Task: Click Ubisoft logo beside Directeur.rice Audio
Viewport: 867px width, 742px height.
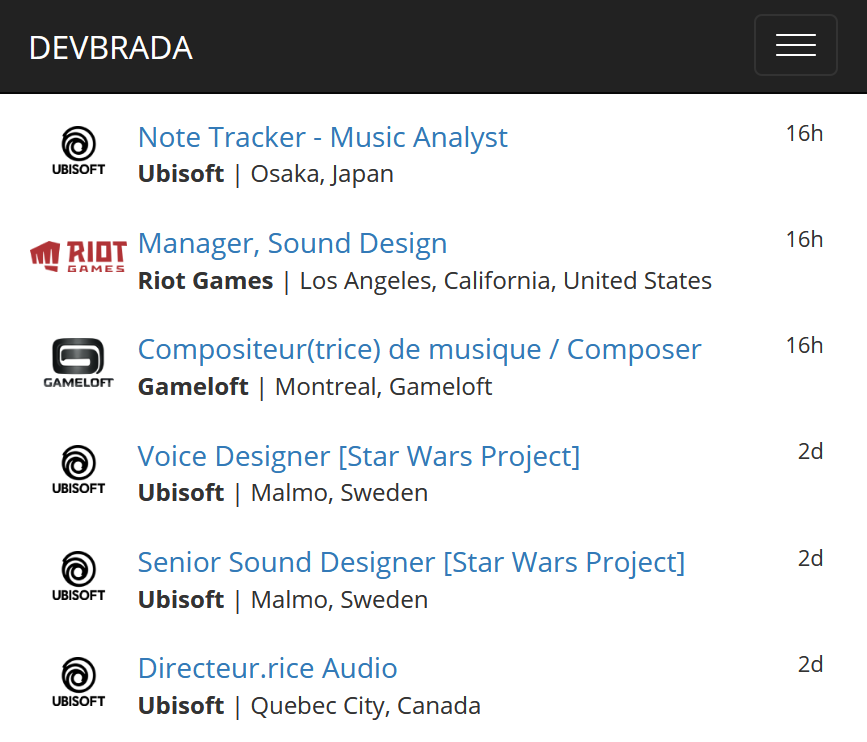Action: pos(78,682)
